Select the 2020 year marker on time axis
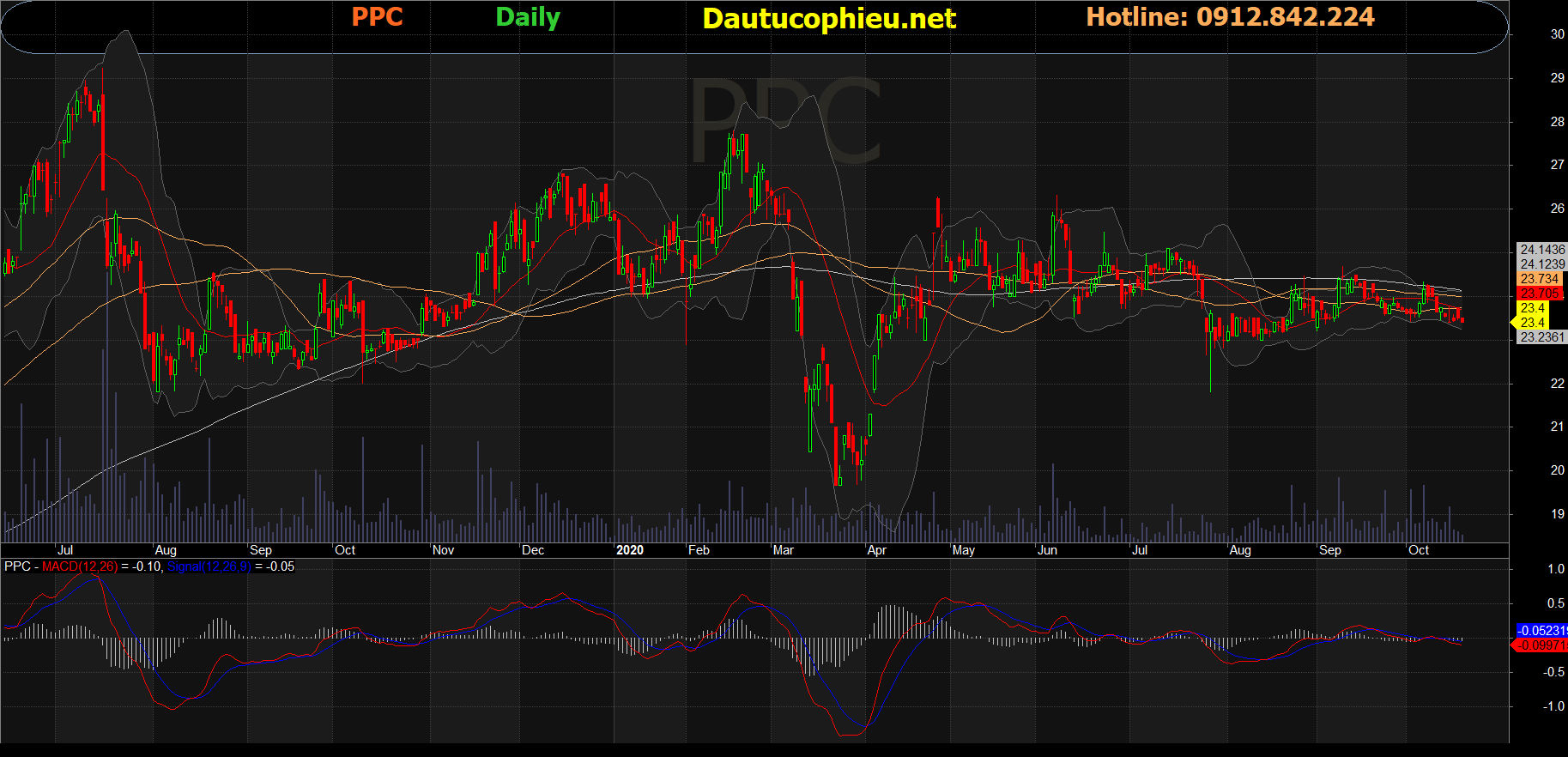Viewport: 1568px width, 757px height. coord(630,550)
